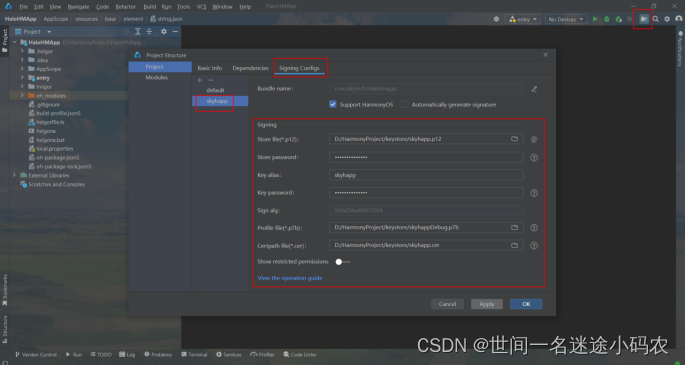Image resolution: width=685 pixels, height=365 pixels.
Task: Hide the Project panel with minus icon
Action: [x=175, y=31]
